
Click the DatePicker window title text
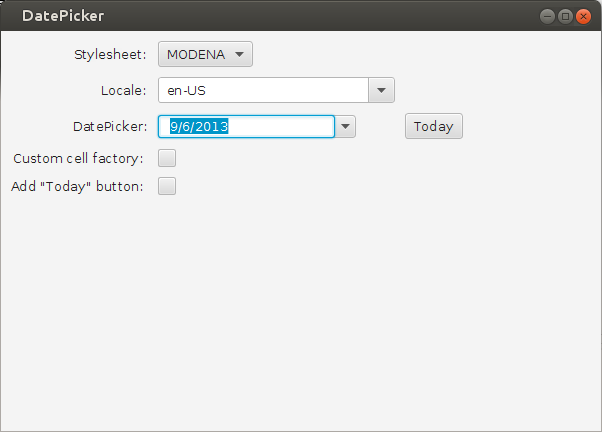[62, 16]
